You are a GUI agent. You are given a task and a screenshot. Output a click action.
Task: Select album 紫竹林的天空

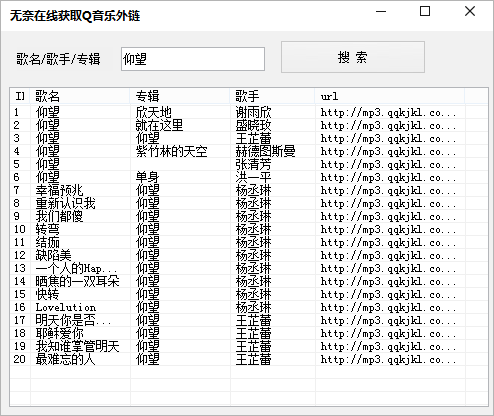171,152
